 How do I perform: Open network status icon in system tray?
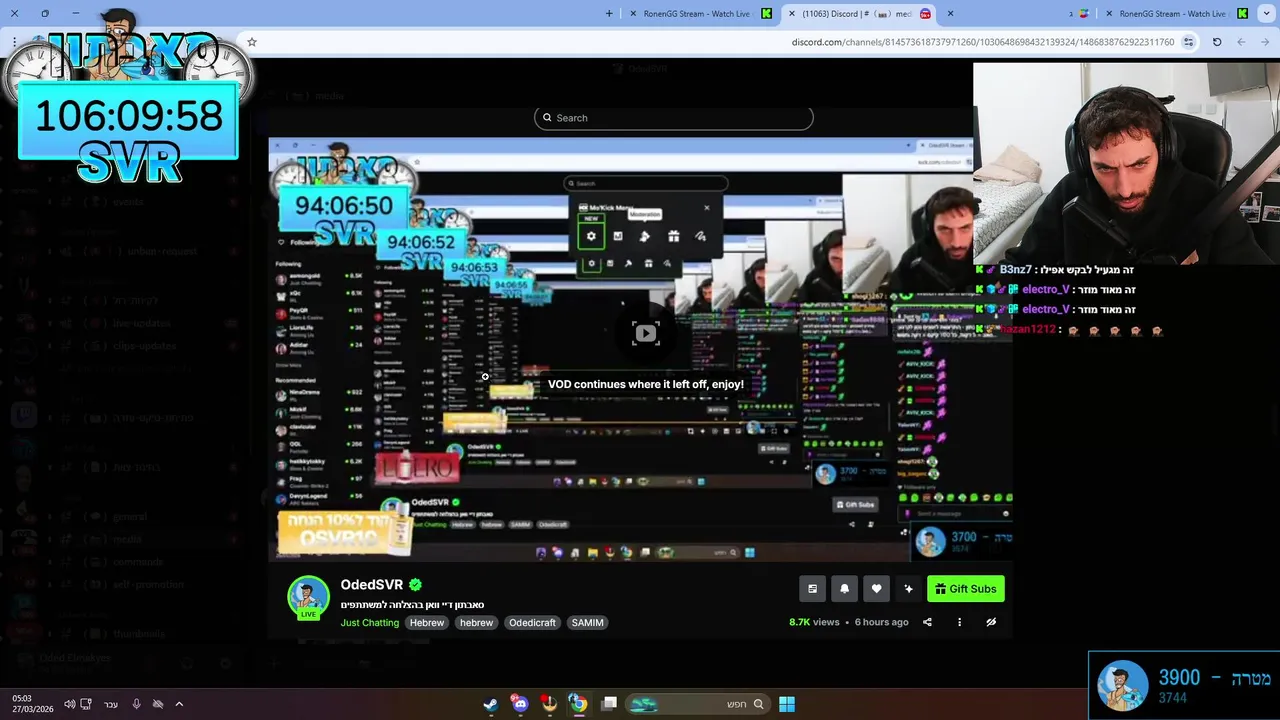point(86,704)
